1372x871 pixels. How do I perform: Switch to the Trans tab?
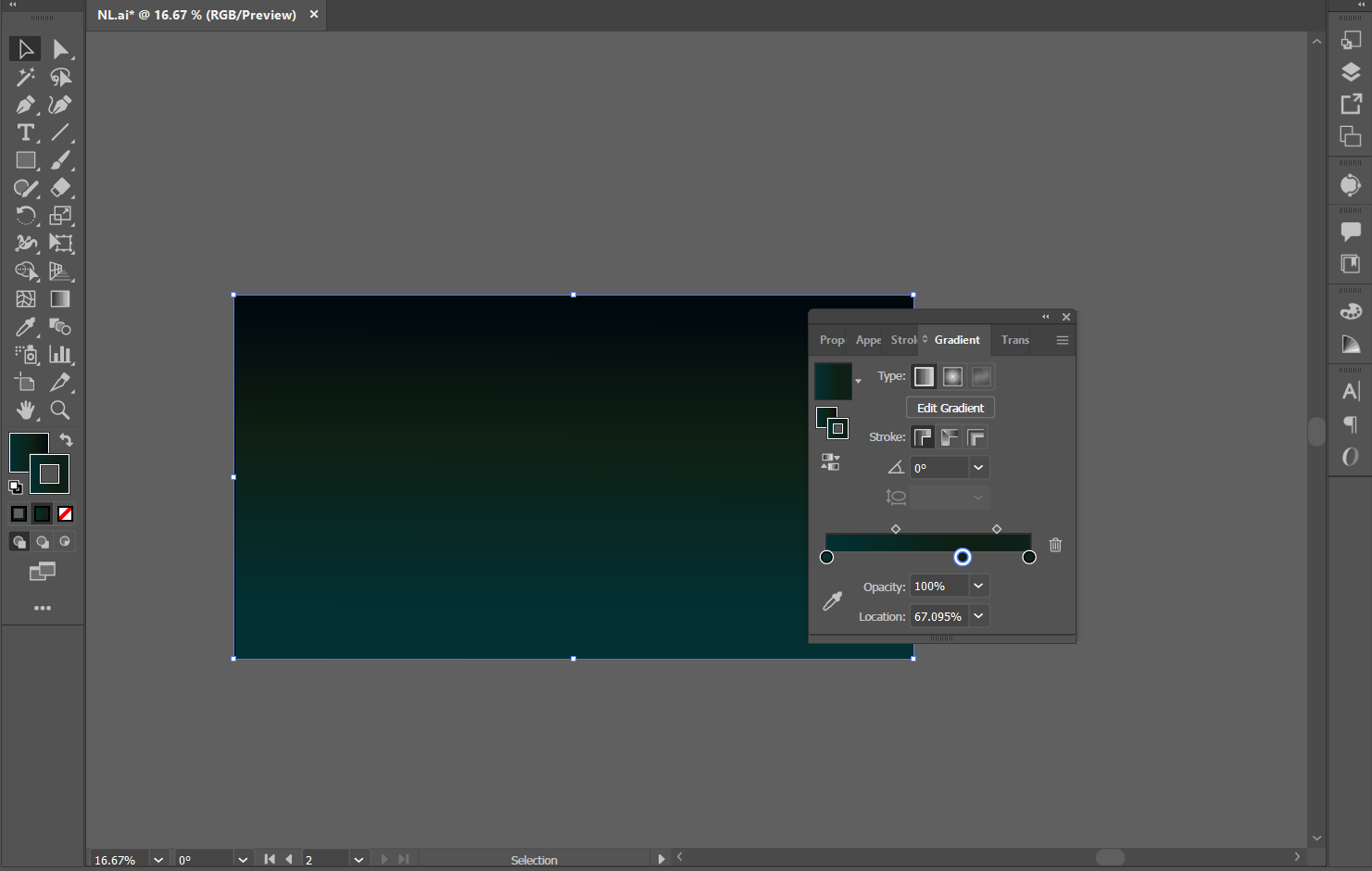(x=1015, y=340)
